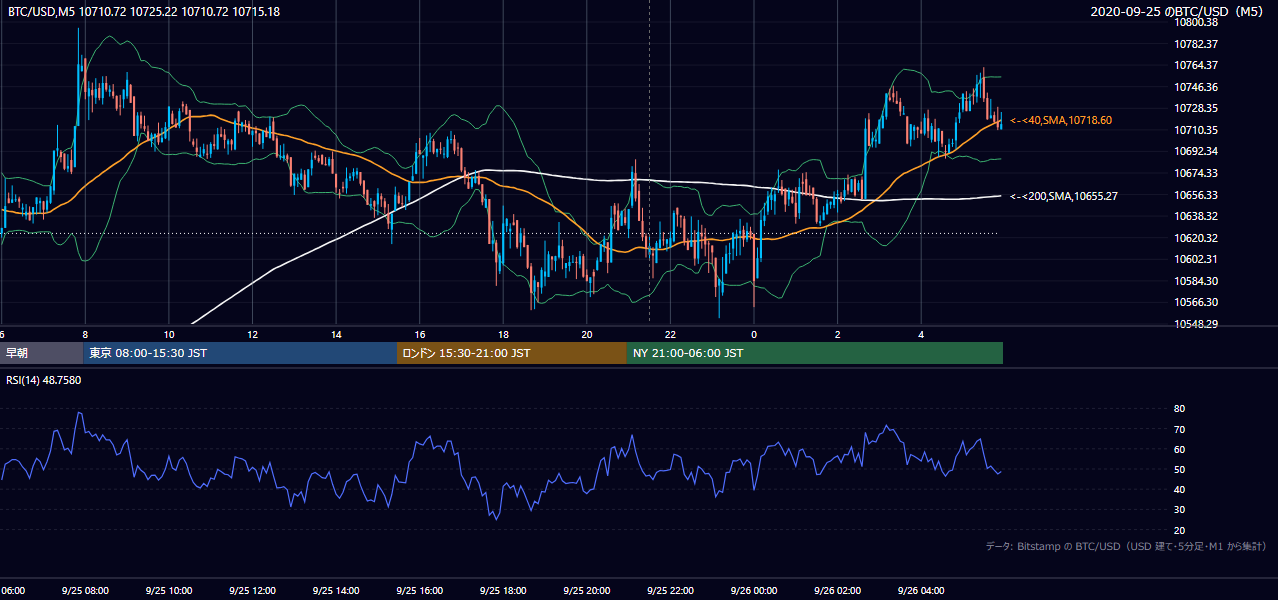Click price axis label 10548.29

click(x=1196, y=324)
